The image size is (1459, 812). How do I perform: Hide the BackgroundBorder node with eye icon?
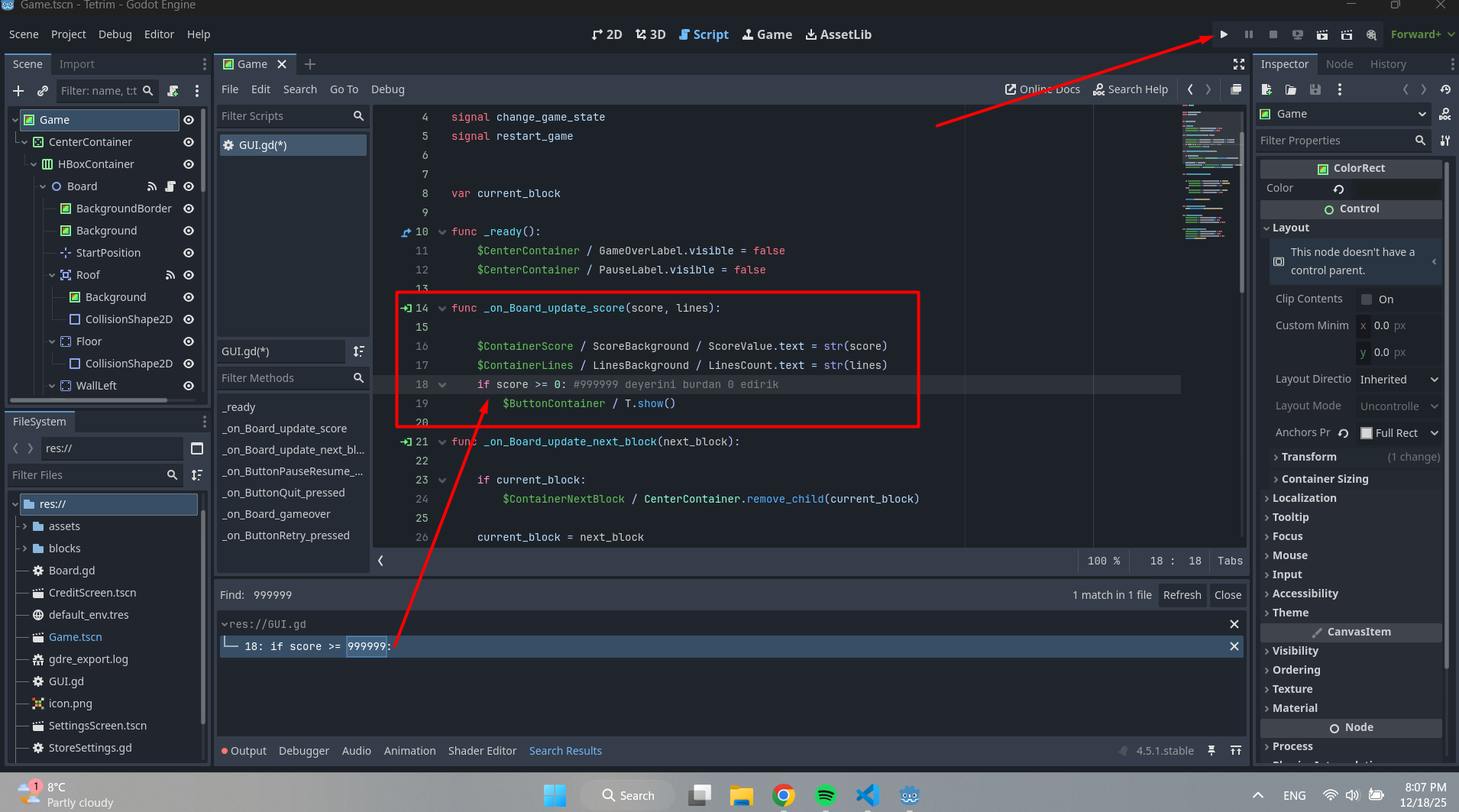[x=189, y=209]
